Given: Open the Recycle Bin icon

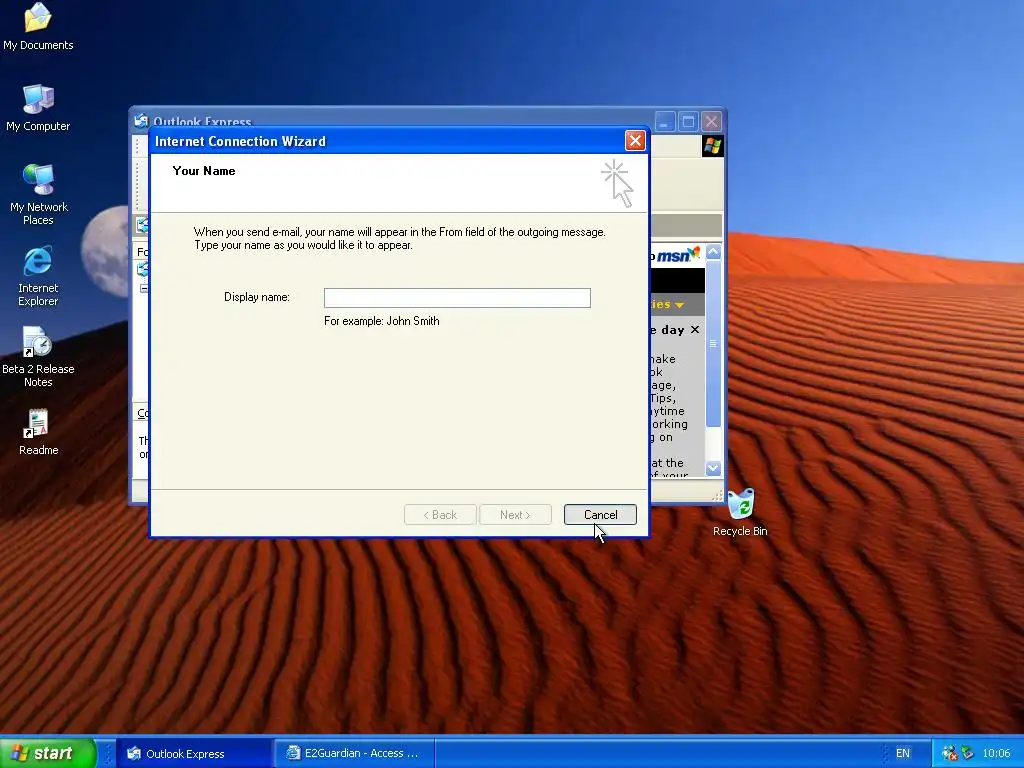Looking at the screenshot, I should (x=740, y=513).
